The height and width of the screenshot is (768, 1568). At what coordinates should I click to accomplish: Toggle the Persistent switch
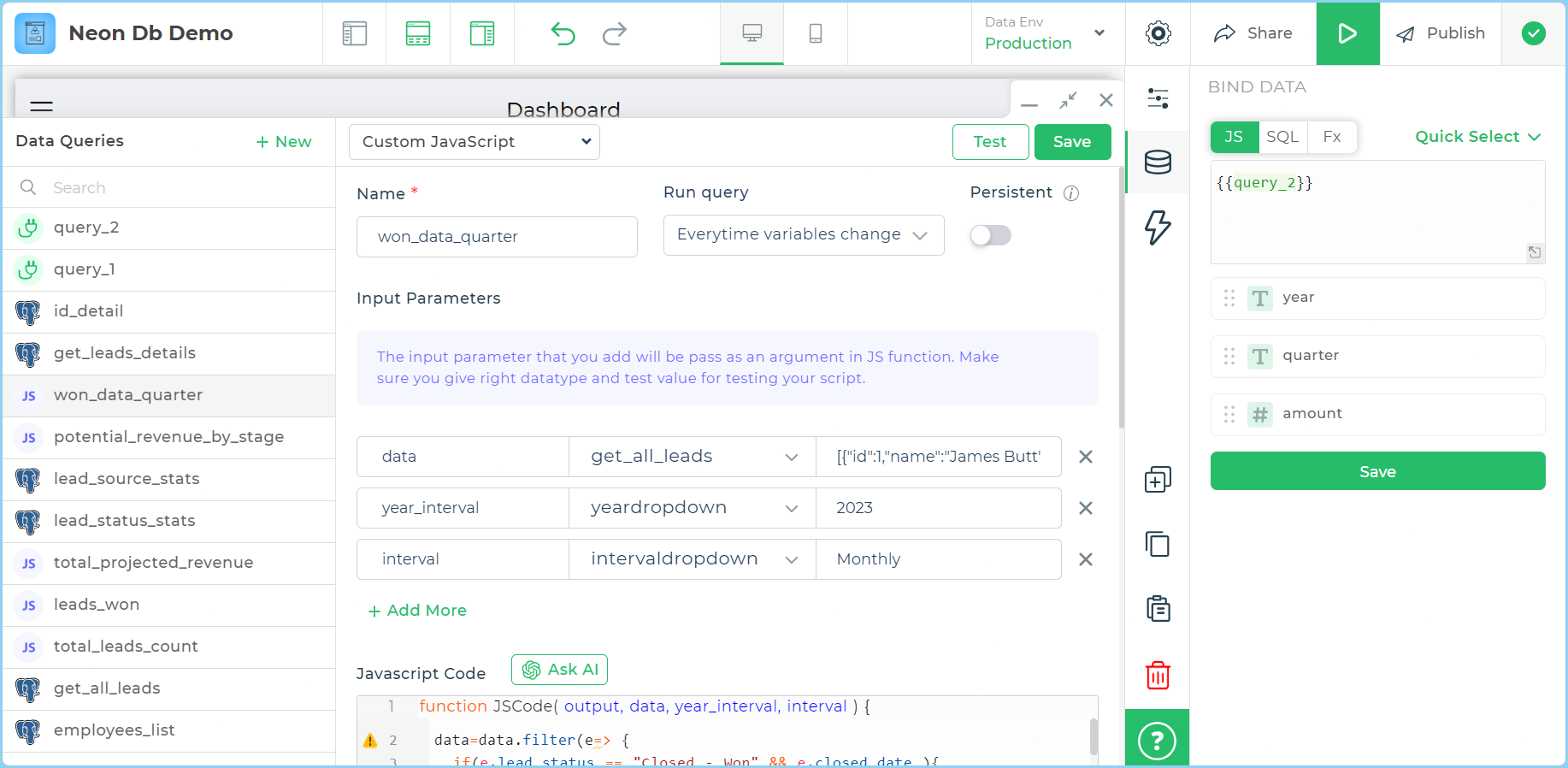[x=990, y=235]
